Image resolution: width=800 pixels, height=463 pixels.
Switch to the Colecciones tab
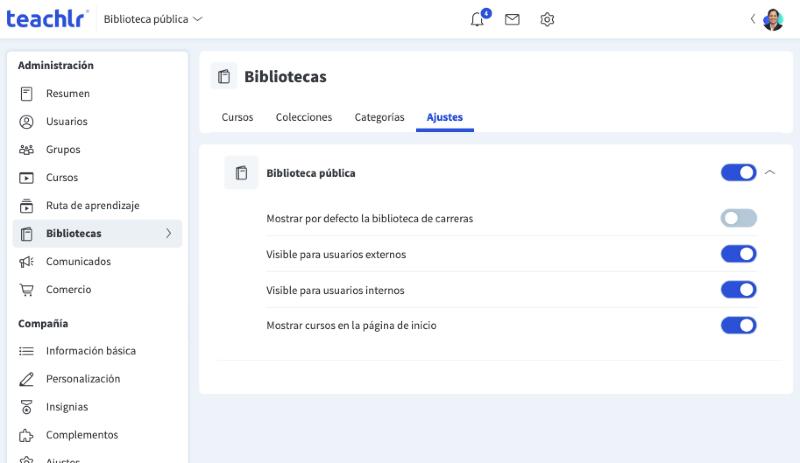coord(304,117)
